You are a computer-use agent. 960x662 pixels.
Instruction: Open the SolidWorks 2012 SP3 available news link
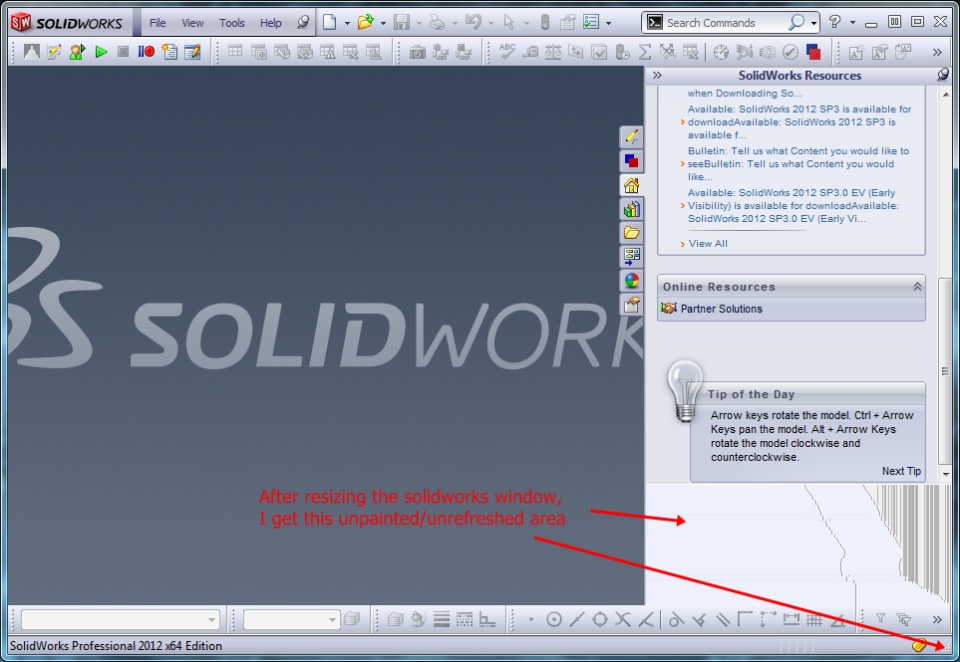point(800,122)
